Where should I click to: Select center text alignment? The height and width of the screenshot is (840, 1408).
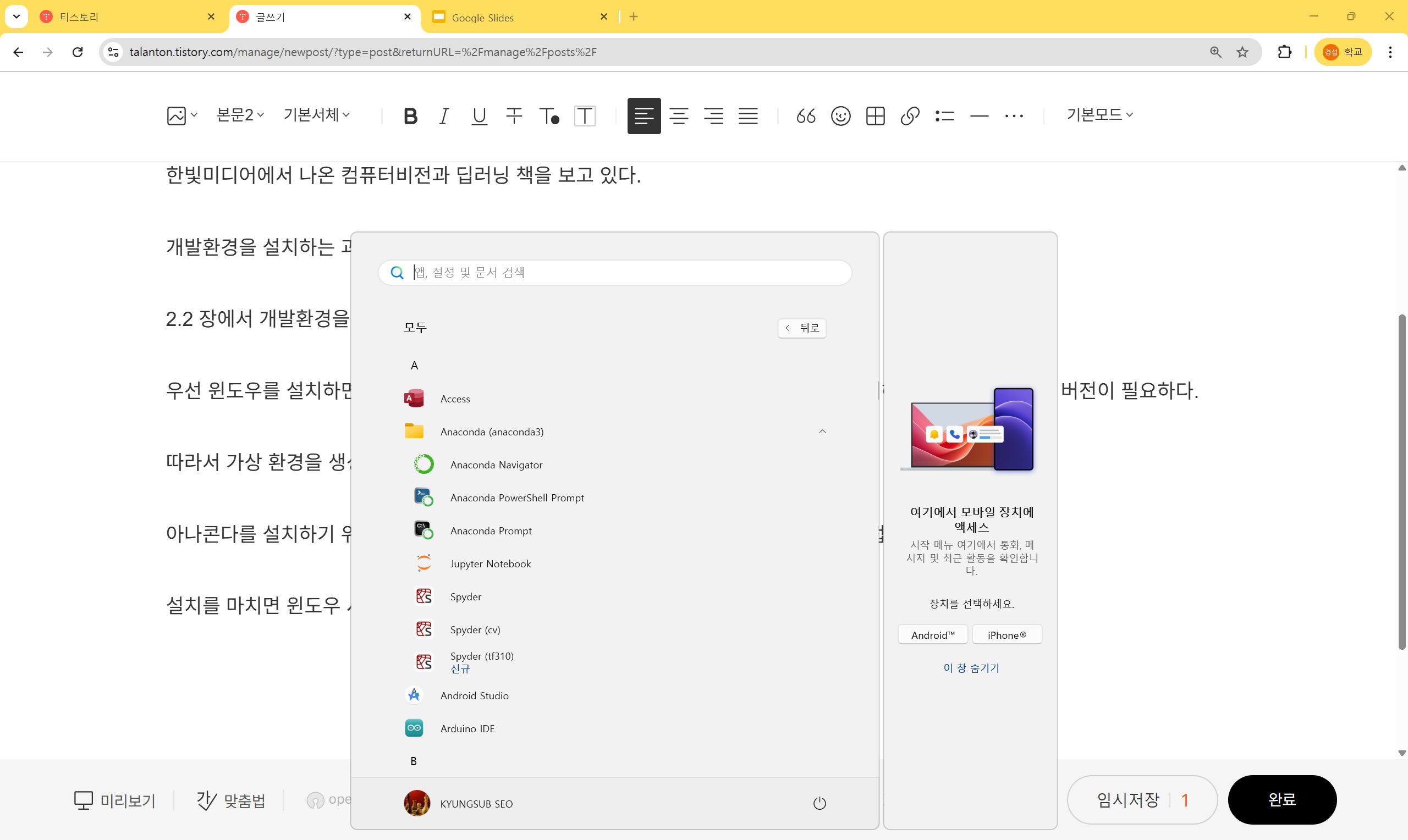pyautogui.click(x=679, y=116)
